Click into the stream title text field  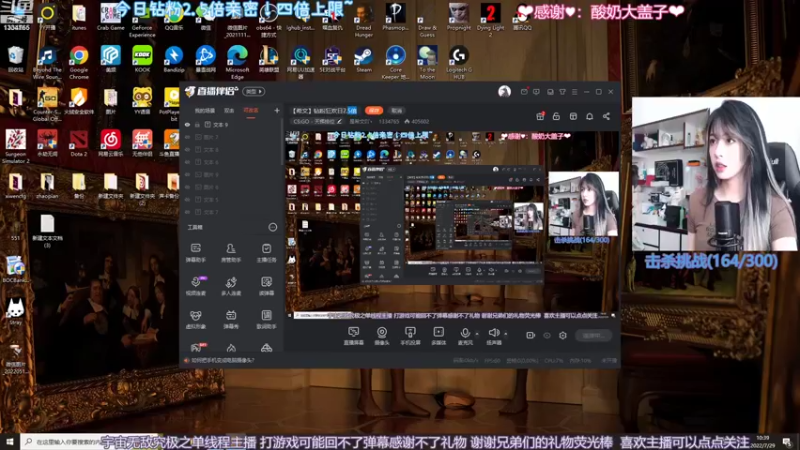click(324, 110)
